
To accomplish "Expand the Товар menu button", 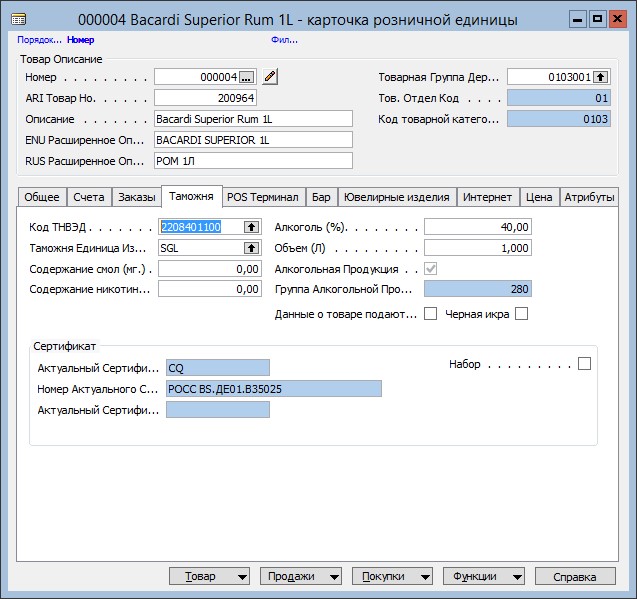I will click(x=209, y=576).
